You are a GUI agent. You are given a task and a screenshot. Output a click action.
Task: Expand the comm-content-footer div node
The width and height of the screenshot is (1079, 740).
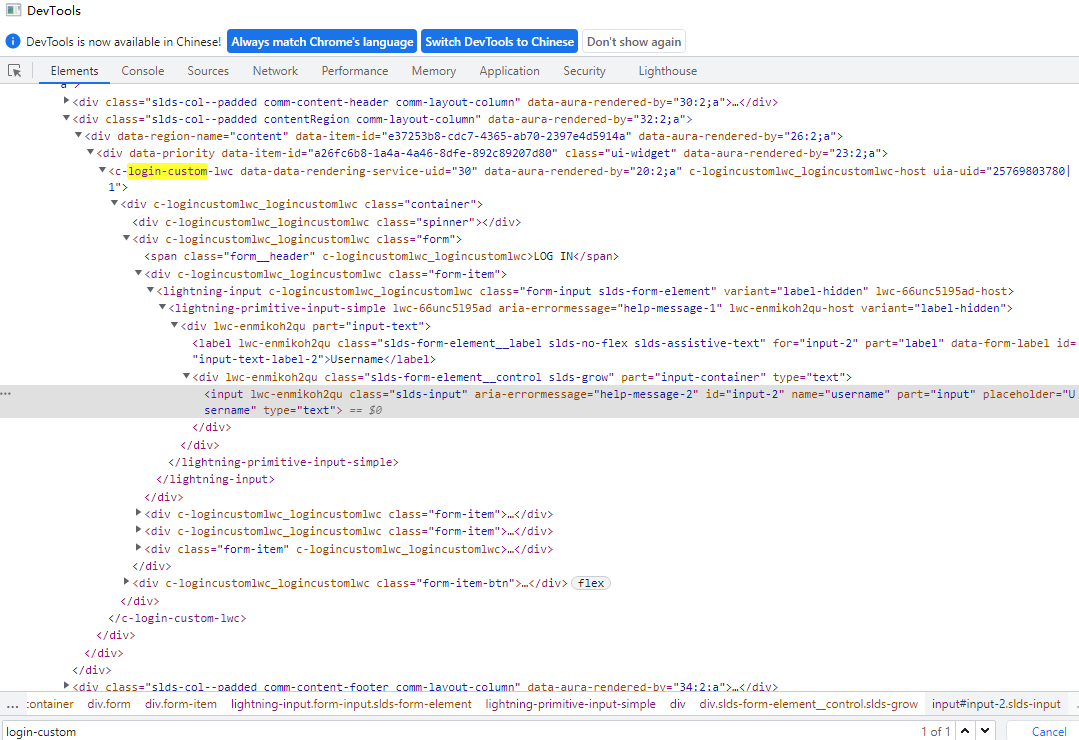point(66,686)
